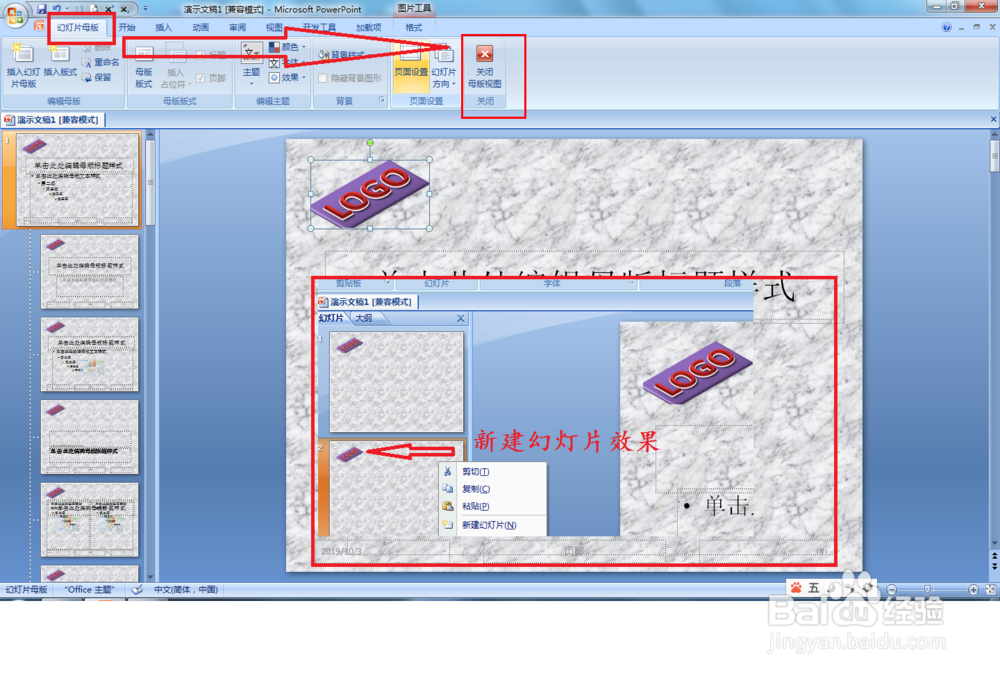
Task: Select 演示文稿1 document tab
Action: [52, 119]
